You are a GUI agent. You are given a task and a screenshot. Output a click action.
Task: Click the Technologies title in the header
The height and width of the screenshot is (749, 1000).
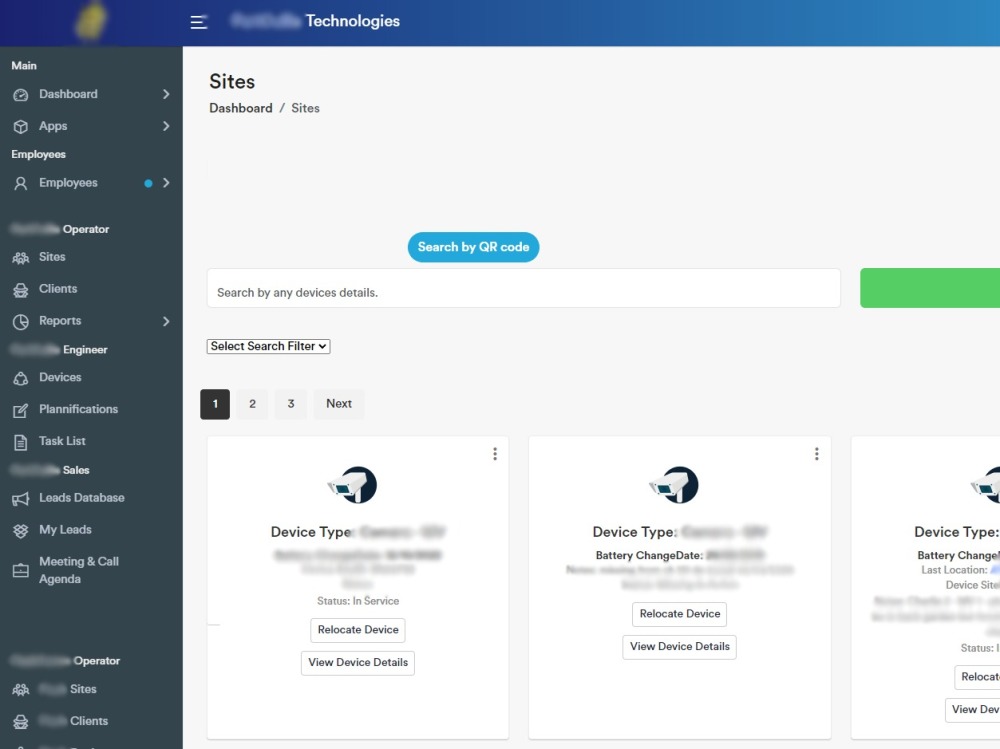(353, 21)
